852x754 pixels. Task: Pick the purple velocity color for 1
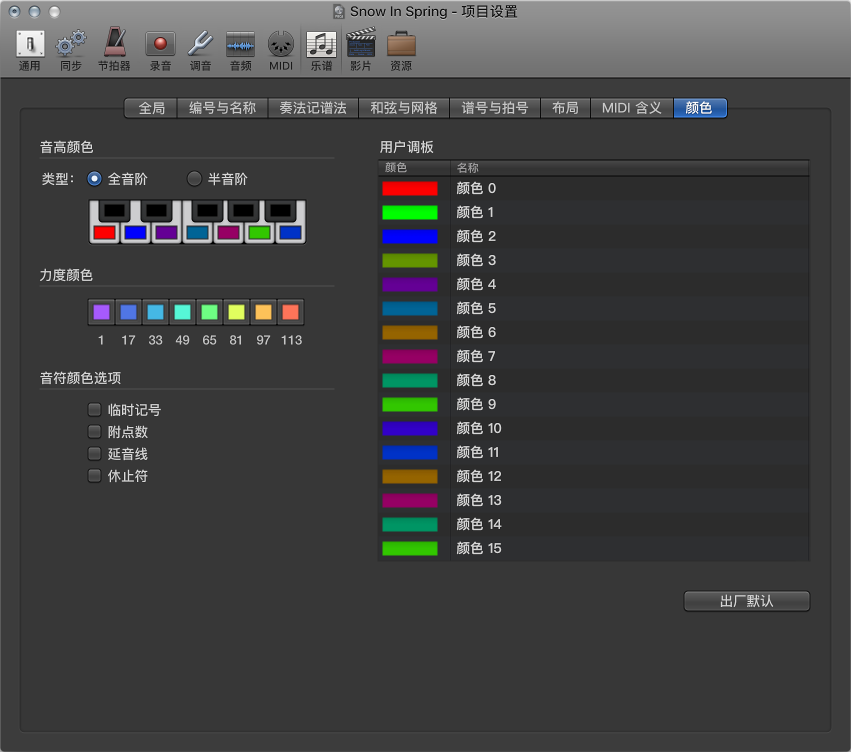[101, 312]
